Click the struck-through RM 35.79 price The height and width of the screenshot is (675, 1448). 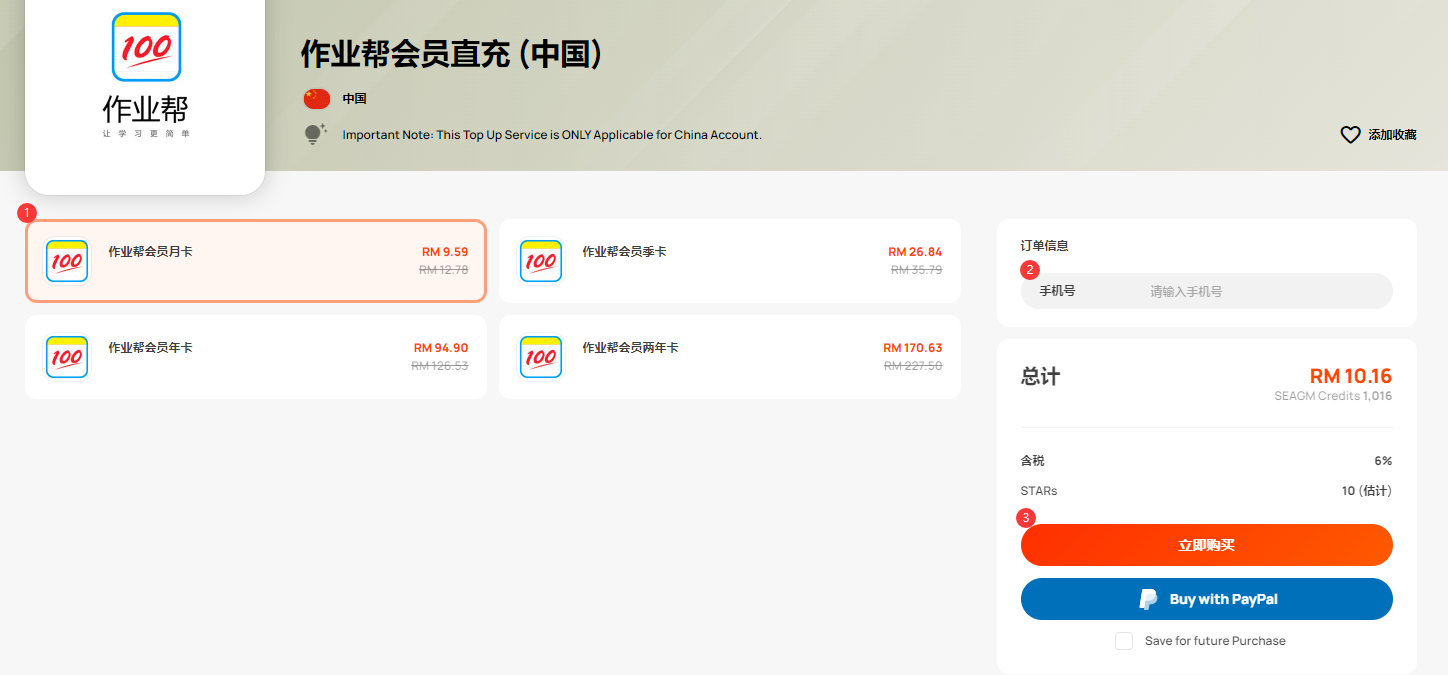[917, 269]
